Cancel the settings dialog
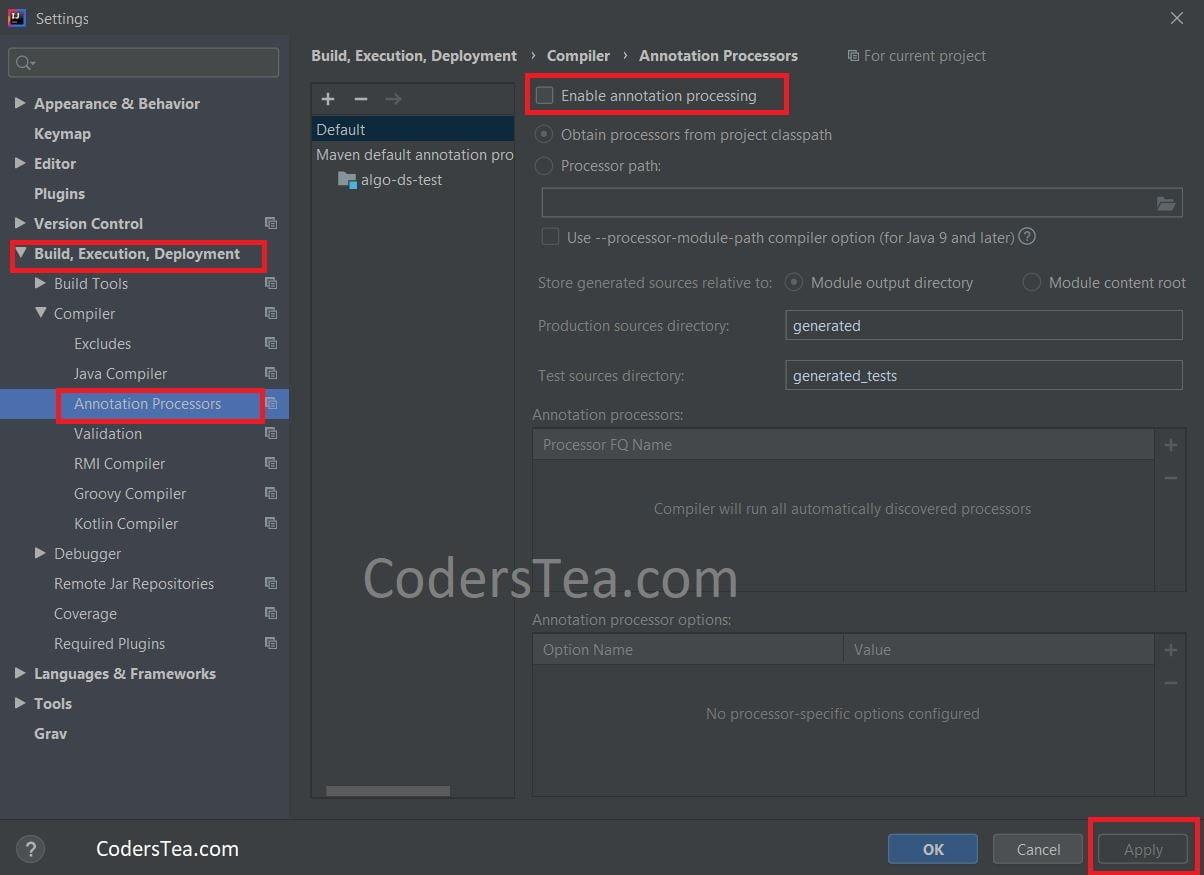Screen dimensions: 1204x875 1037,848
